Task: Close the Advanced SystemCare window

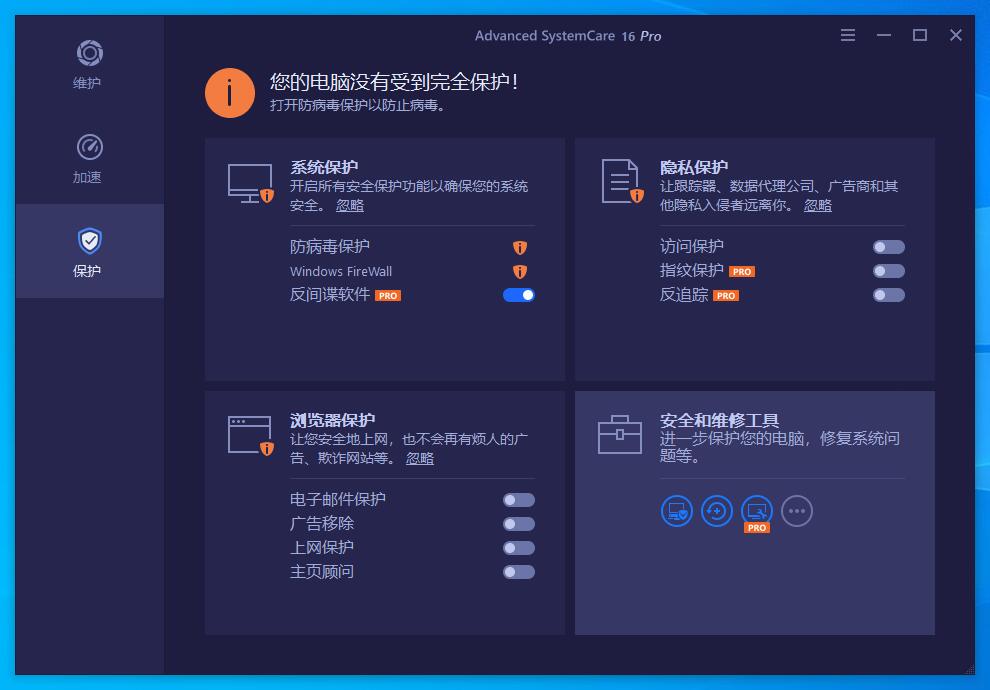Action: pos(956,35)
